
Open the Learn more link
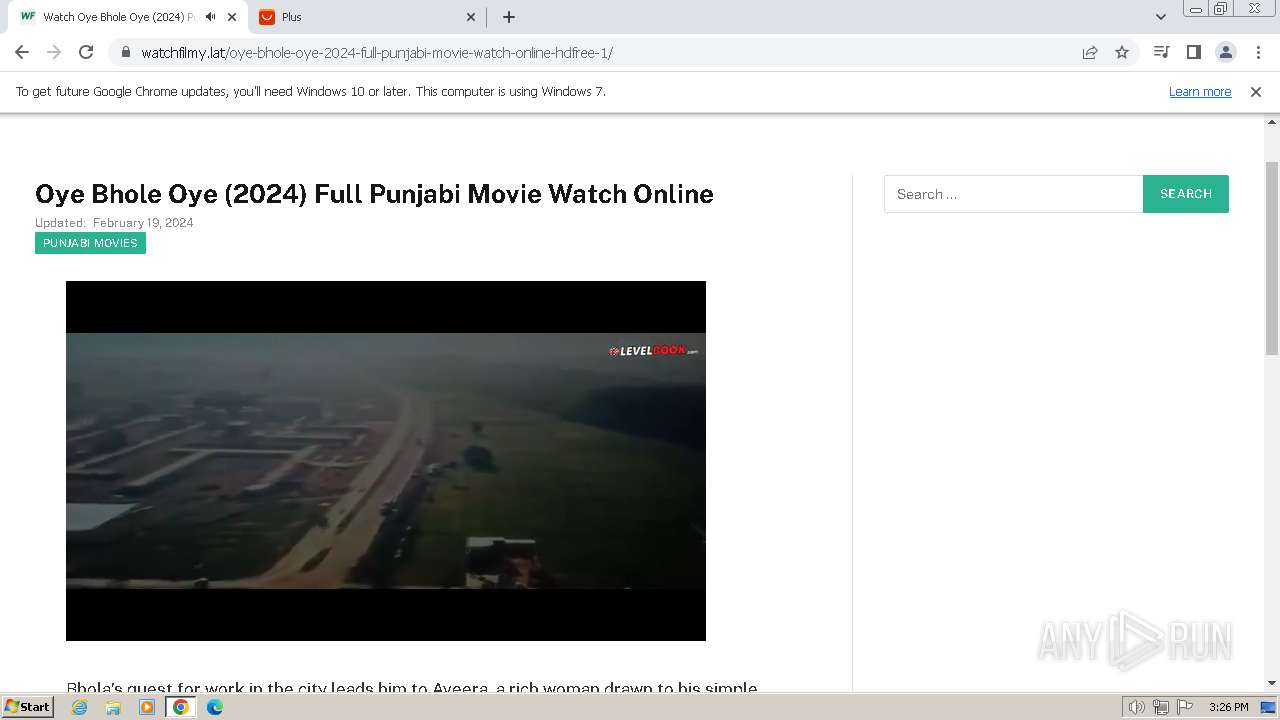[1200, 91]
